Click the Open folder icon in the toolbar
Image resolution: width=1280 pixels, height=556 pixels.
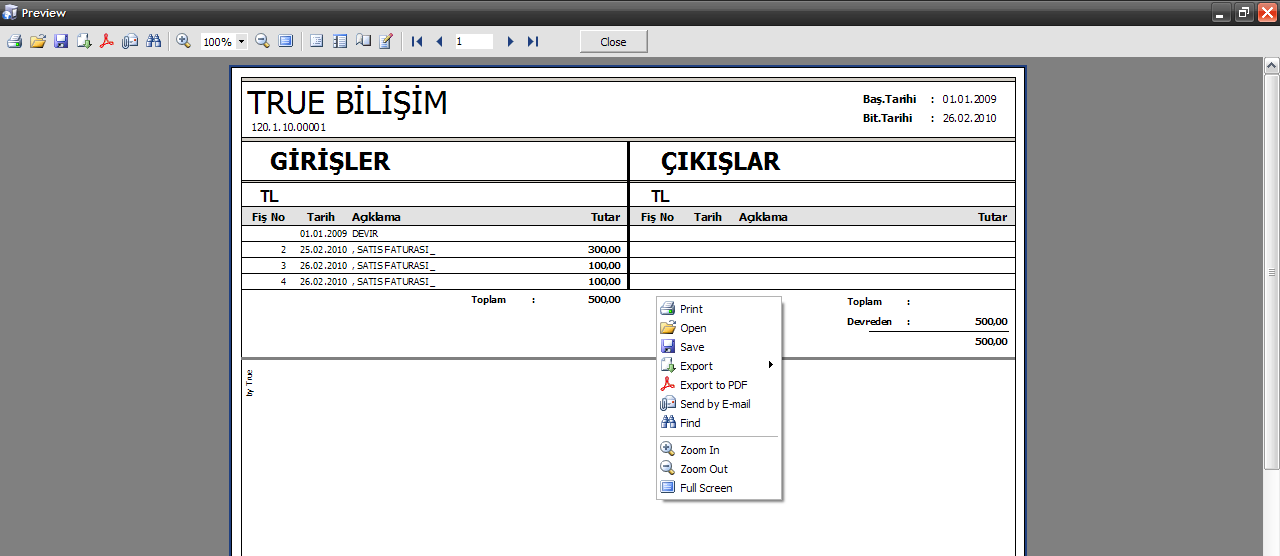(x=38, y=41)
